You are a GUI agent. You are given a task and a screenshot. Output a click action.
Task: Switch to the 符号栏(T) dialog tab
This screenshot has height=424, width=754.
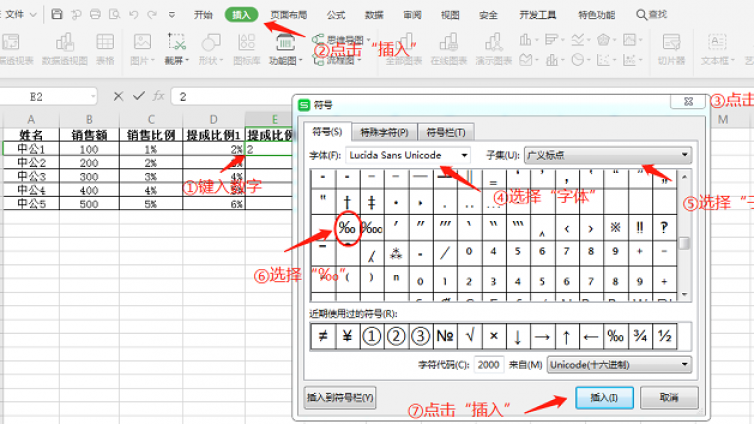[446, 132]
